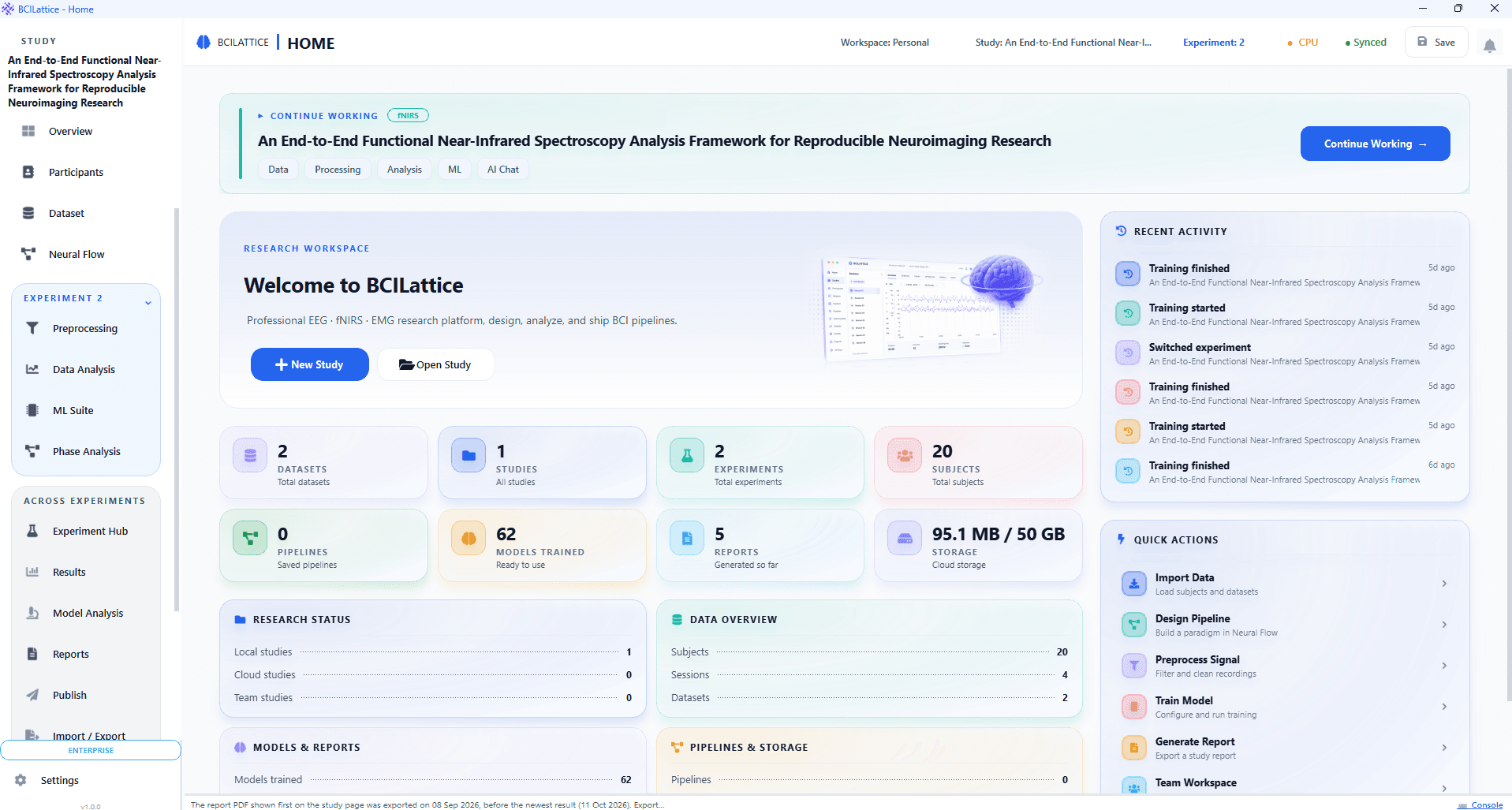Select the Processing tab chip
The height and width of the screenshot is (810, 1512).
coord(338,169)
